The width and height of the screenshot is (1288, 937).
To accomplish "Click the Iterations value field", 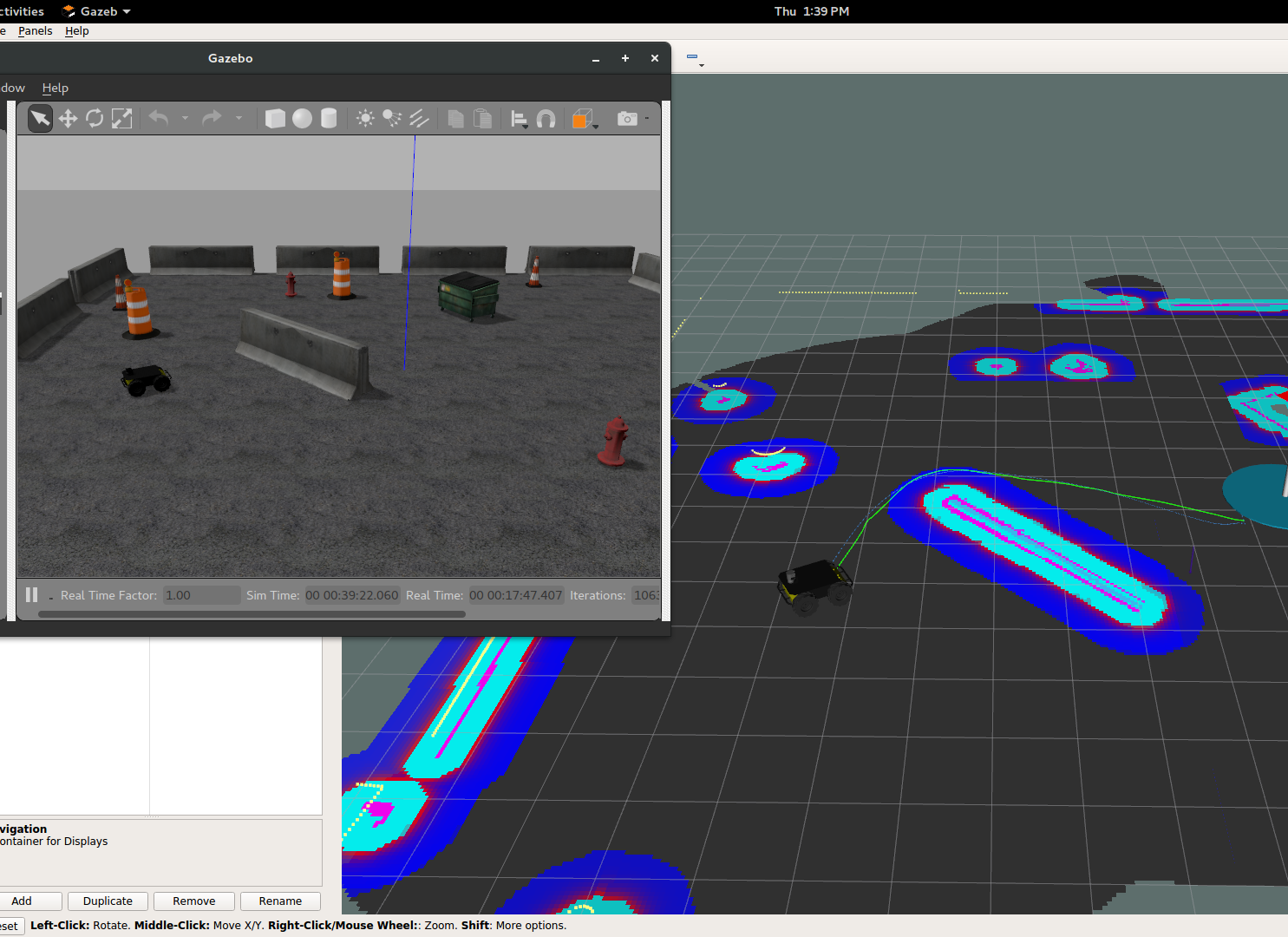I will [645, 595].
